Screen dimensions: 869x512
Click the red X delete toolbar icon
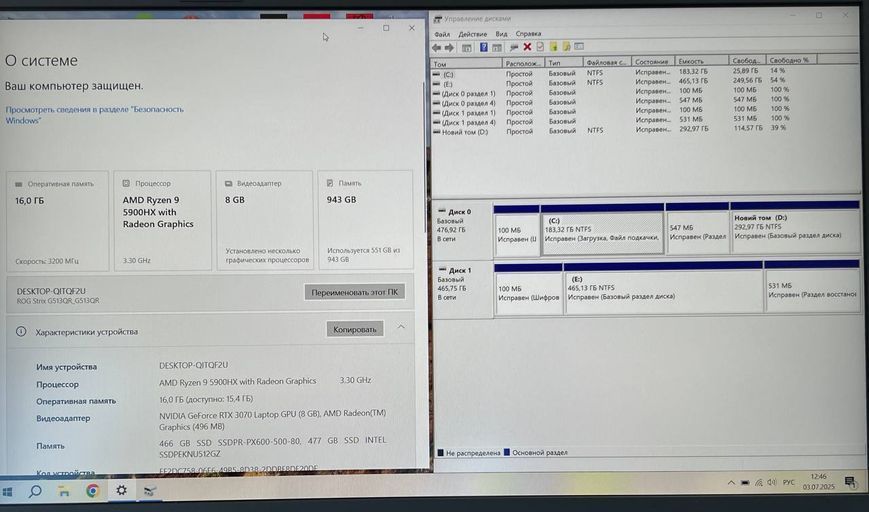click(527, 47)
